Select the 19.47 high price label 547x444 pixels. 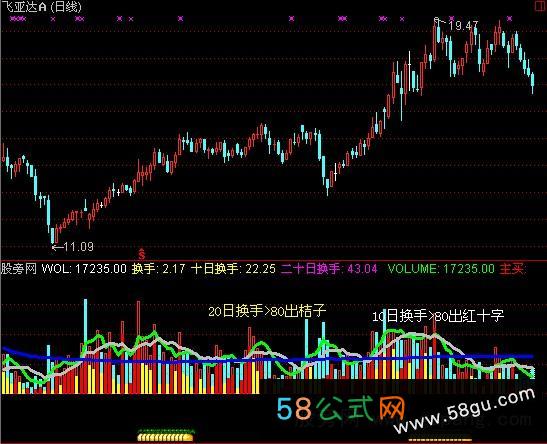click(x=463, y=25)
